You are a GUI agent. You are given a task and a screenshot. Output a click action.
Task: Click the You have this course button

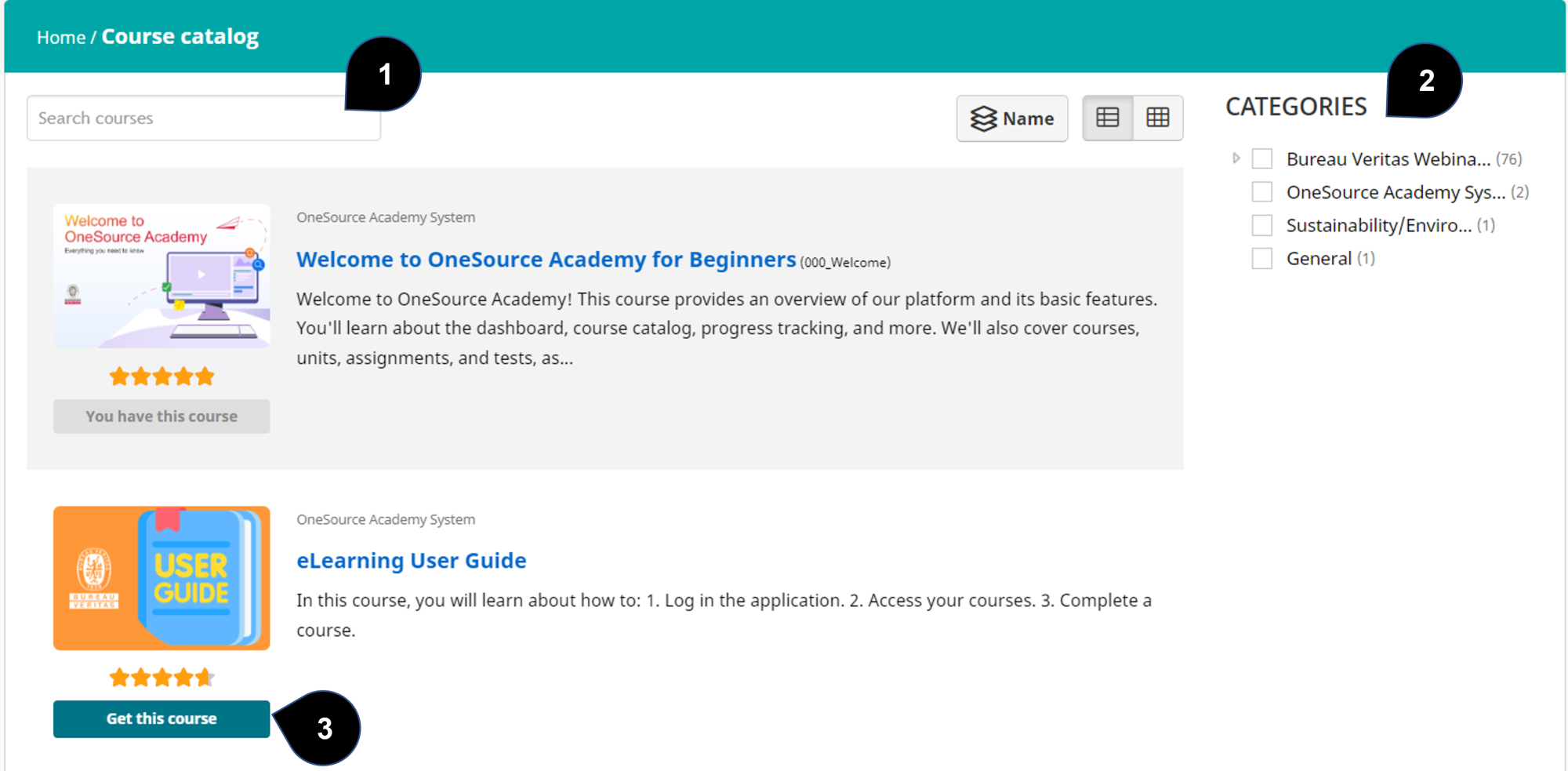(162, 416)
